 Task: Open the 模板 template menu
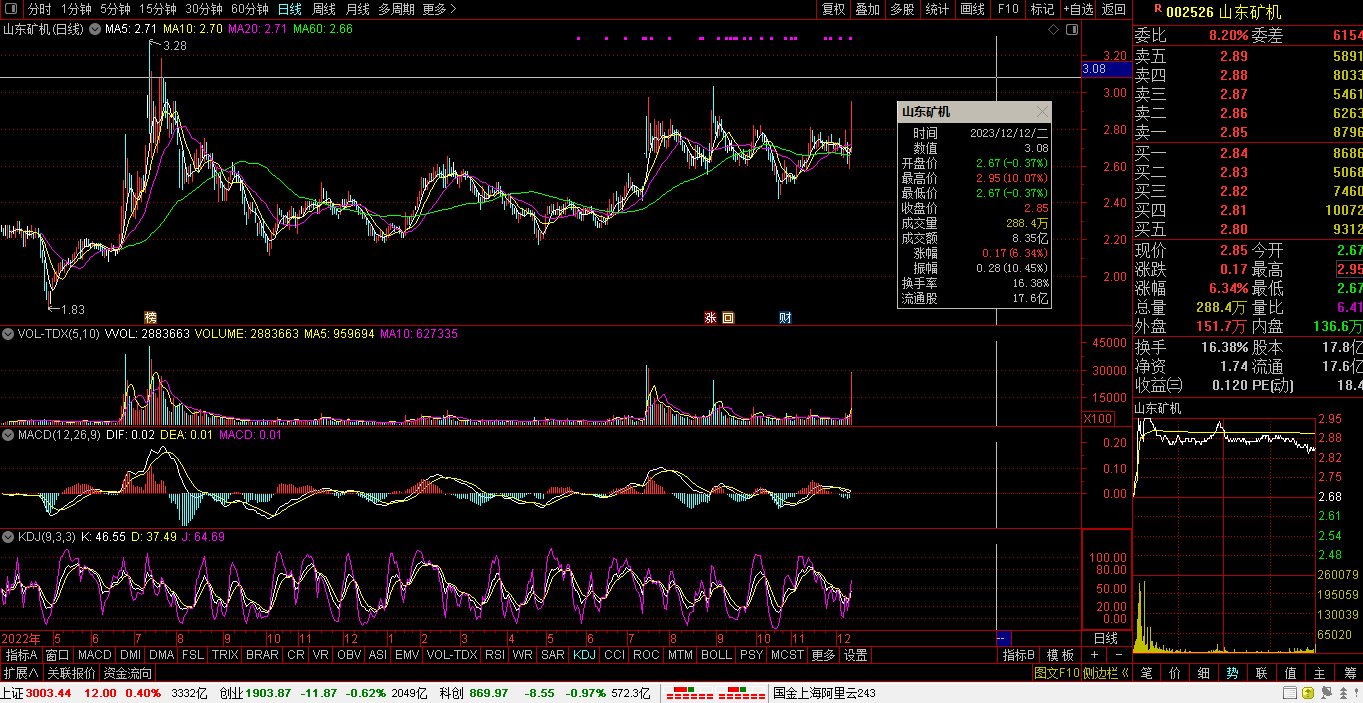pos(1061,655)
